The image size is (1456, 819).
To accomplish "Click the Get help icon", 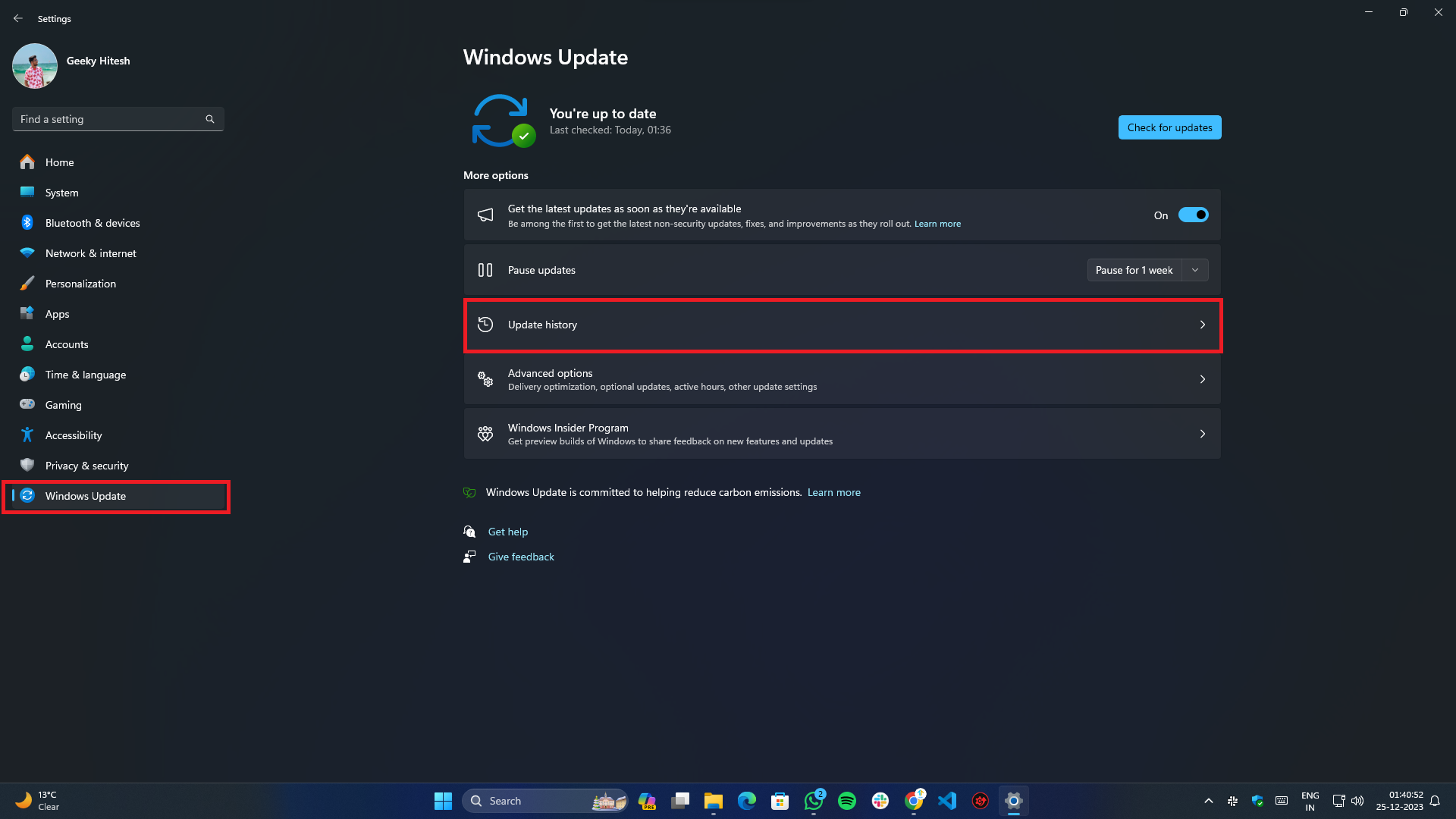I will pos(470,531).
